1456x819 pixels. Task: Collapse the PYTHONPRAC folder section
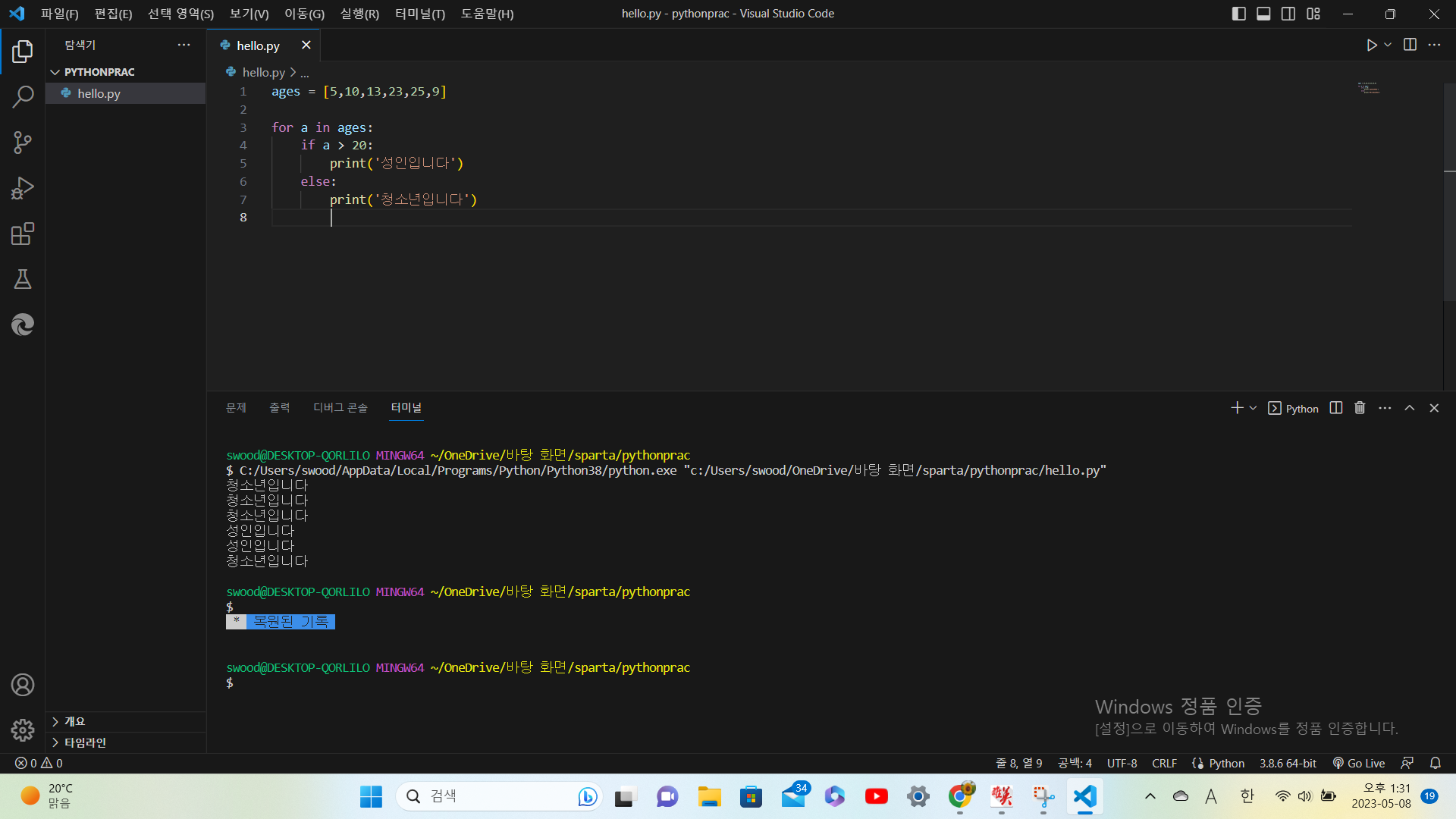[x=126, y=72]
